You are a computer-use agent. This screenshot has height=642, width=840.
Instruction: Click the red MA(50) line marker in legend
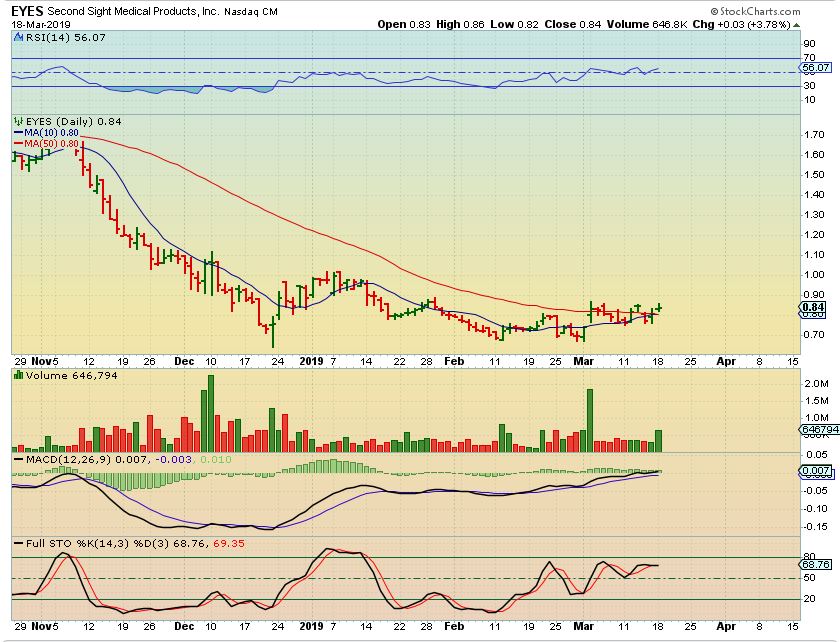click(x=18, y=144)
